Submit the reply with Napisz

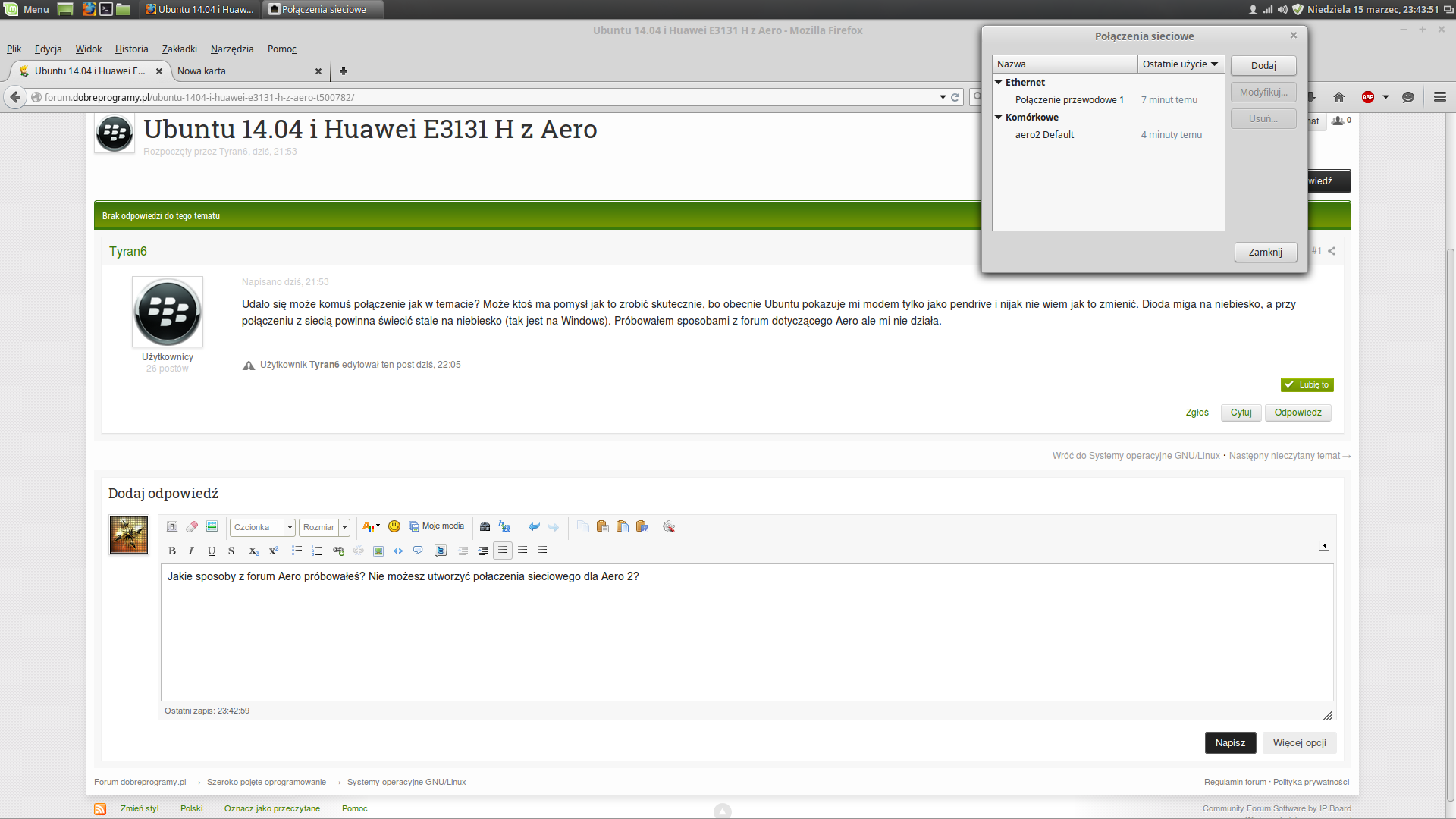point(1230,743)
